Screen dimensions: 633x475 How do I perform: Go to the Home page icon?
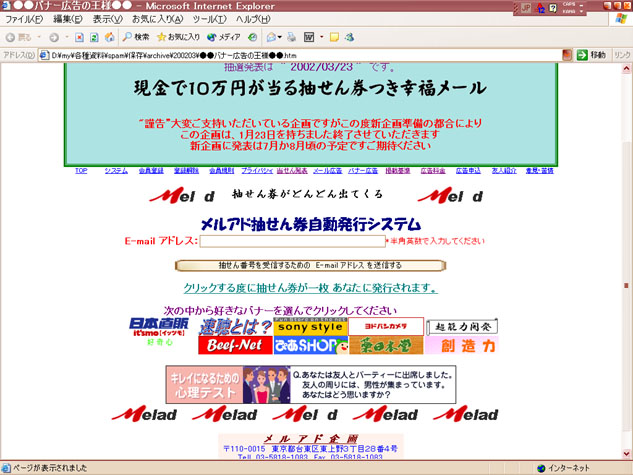pyautogui.click(x=109, y=38)
